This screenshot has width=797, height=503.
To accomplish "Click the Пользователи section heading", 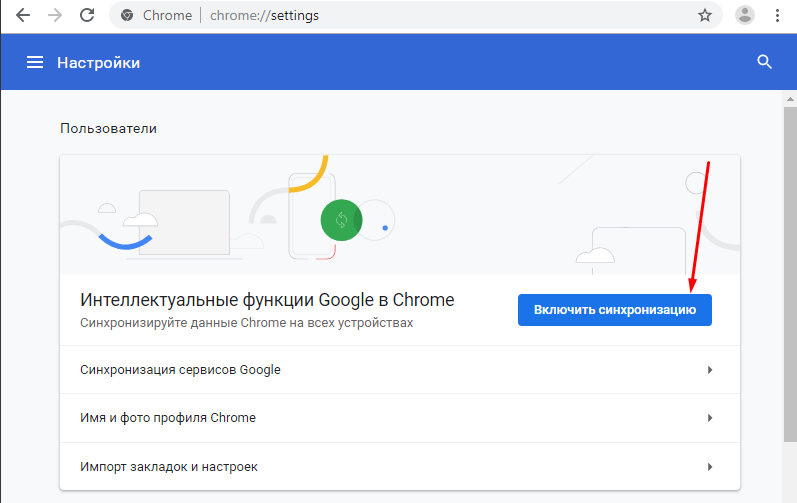I will [x=108, y=129].
